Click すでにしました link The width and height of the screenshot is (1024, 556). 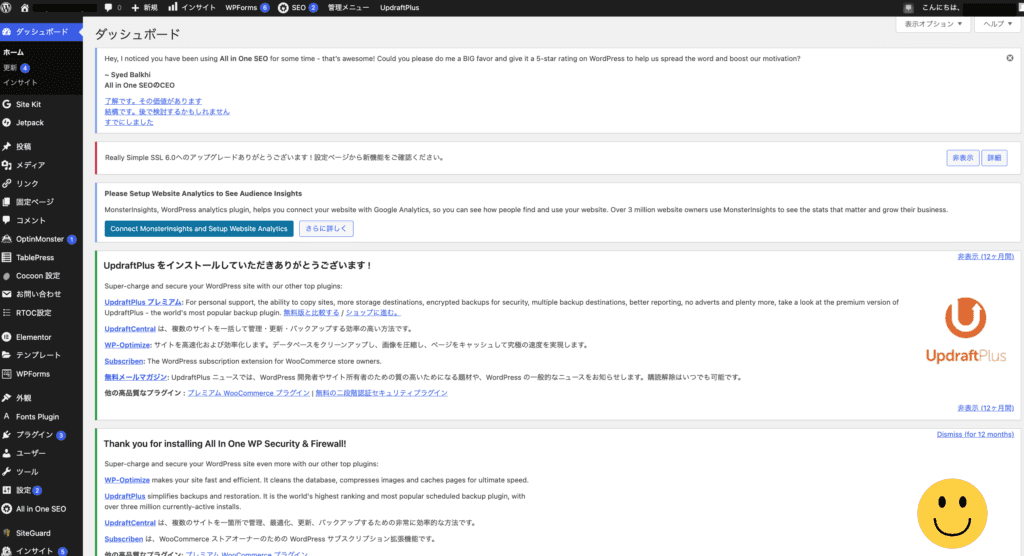(x=129, y=122)
